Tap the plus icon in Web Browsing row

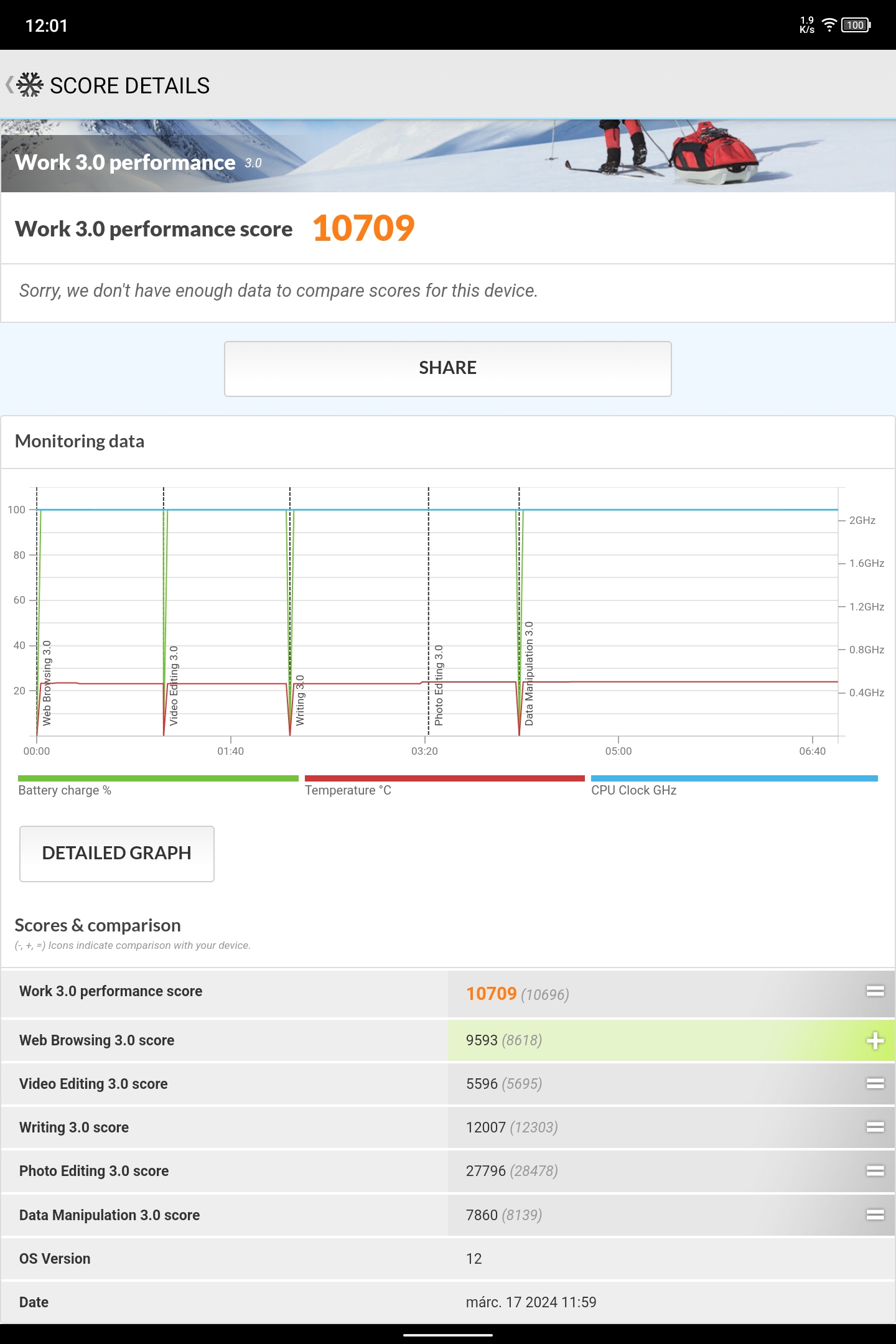coord(875,1040)
